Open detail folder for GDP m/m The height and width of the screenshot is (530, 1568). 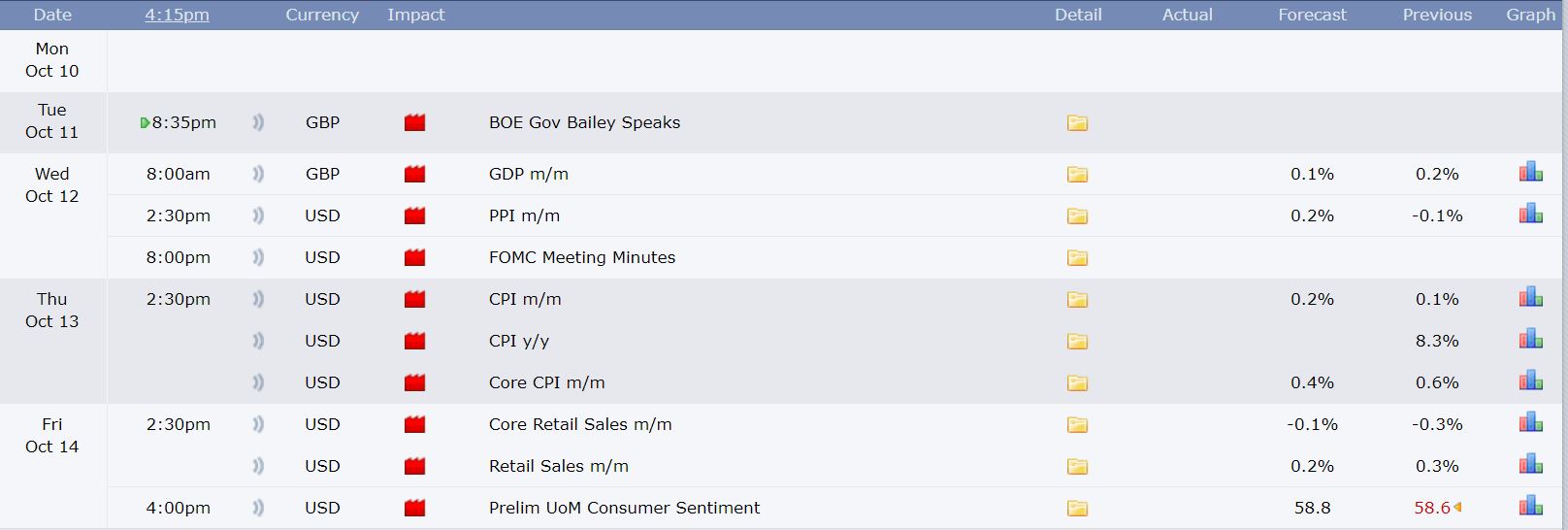[x=1077, y=175]
